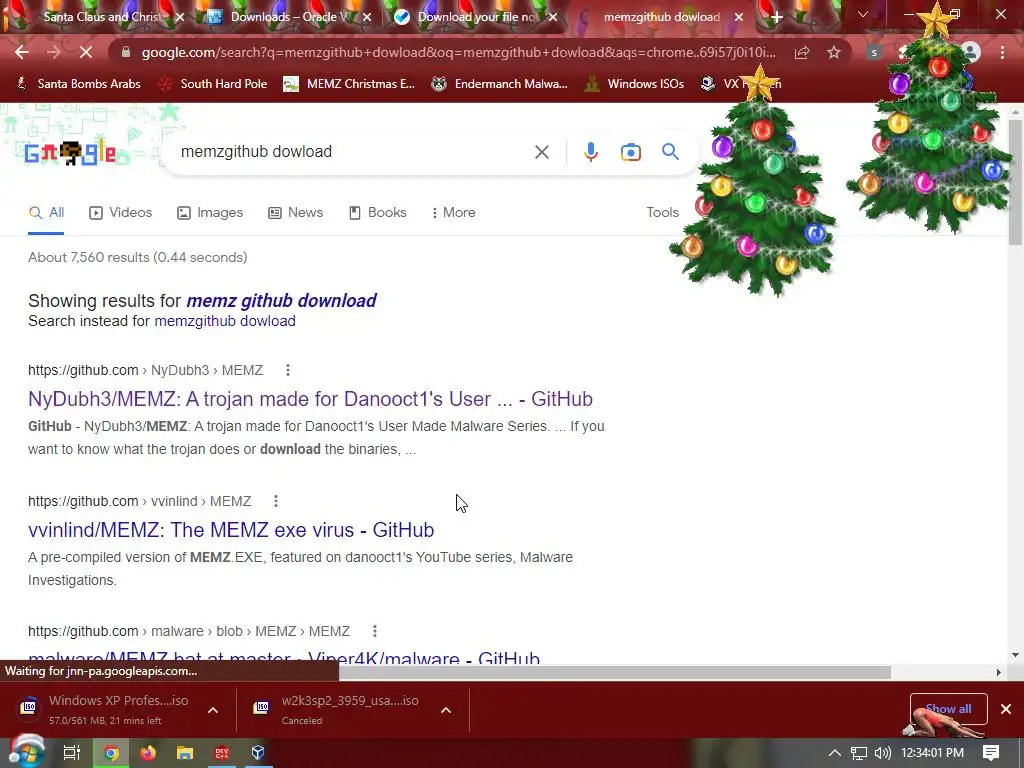Open the MEMZ Christmas E... bookmark
The width and height of the screenshot is (1024, 768).
349,84
